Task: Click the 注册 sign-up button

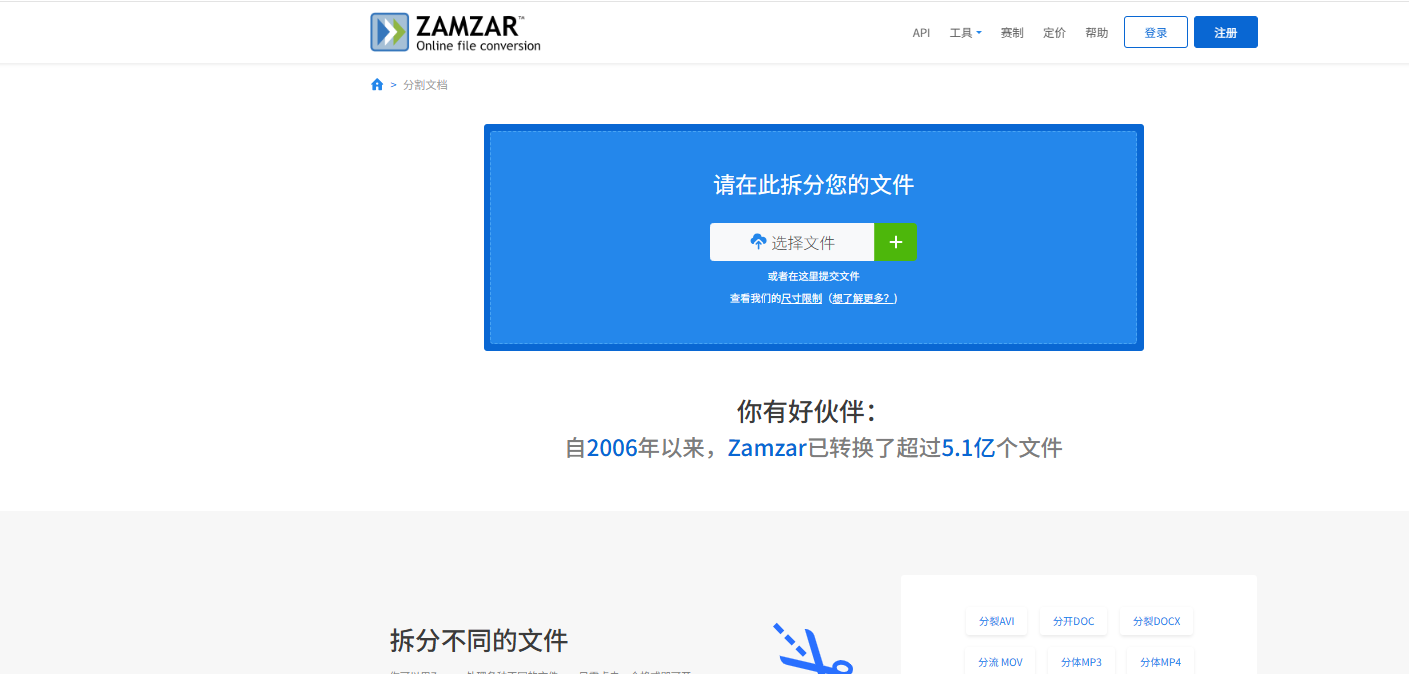Action: pos(1226,32)
